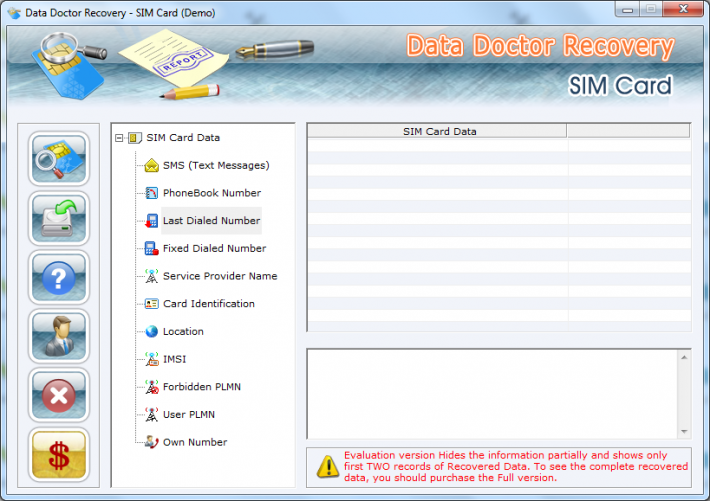Click the Service Provider Name tower icon
The width and height of the screenshot is (710, 501).
tap(152, 276)
